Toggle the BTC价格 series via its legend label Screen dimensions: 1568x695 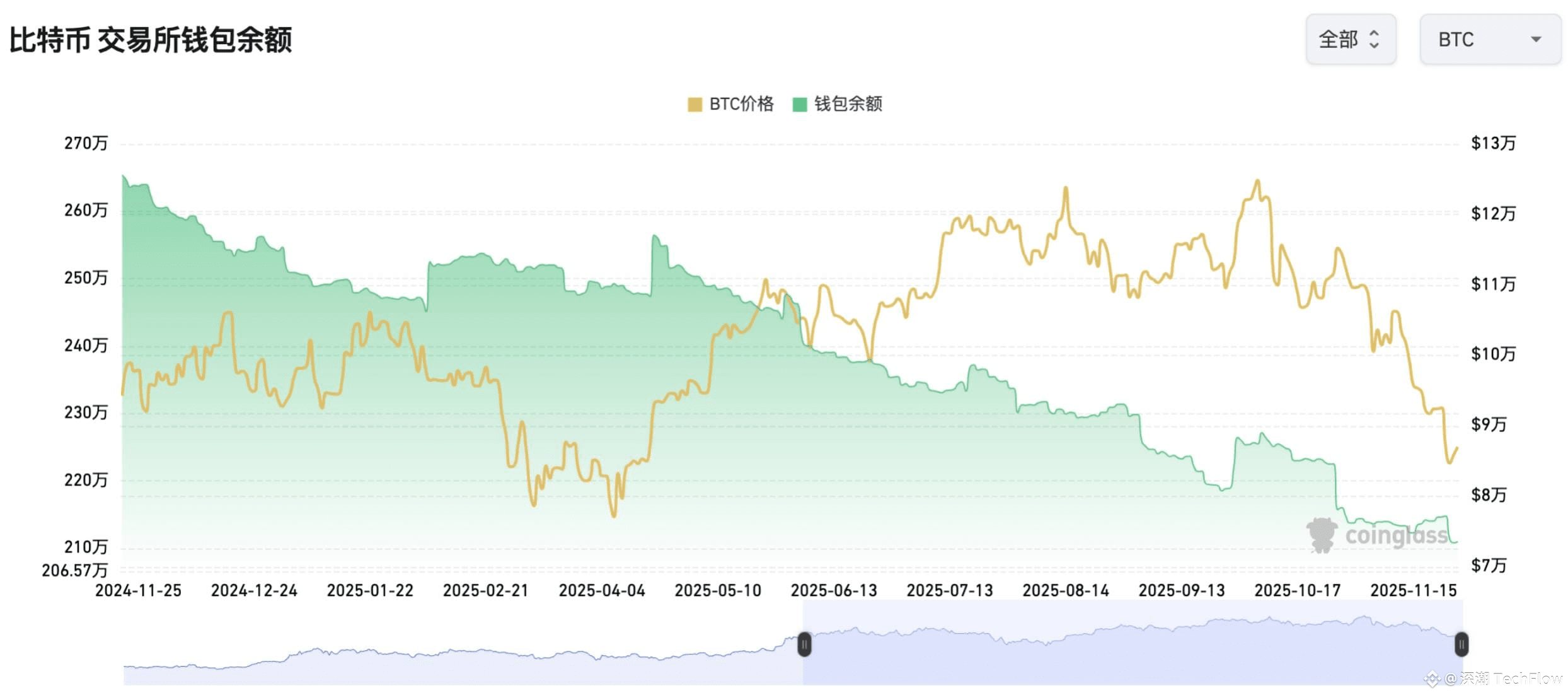pos(741,104)
